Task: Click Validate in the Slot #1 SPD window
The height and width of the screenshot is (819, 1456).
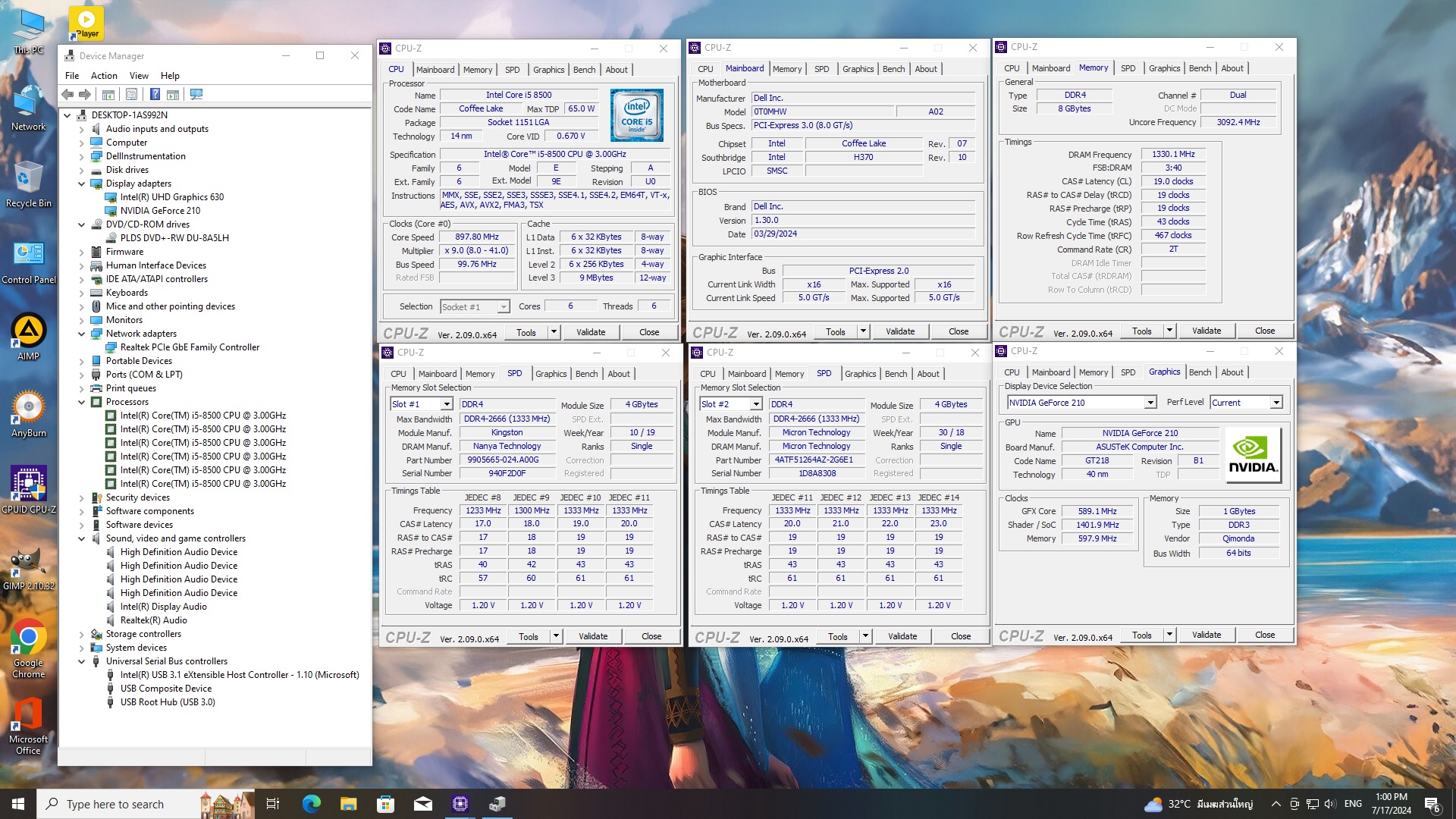Action: pyautogui.click(x=593, y=636)
